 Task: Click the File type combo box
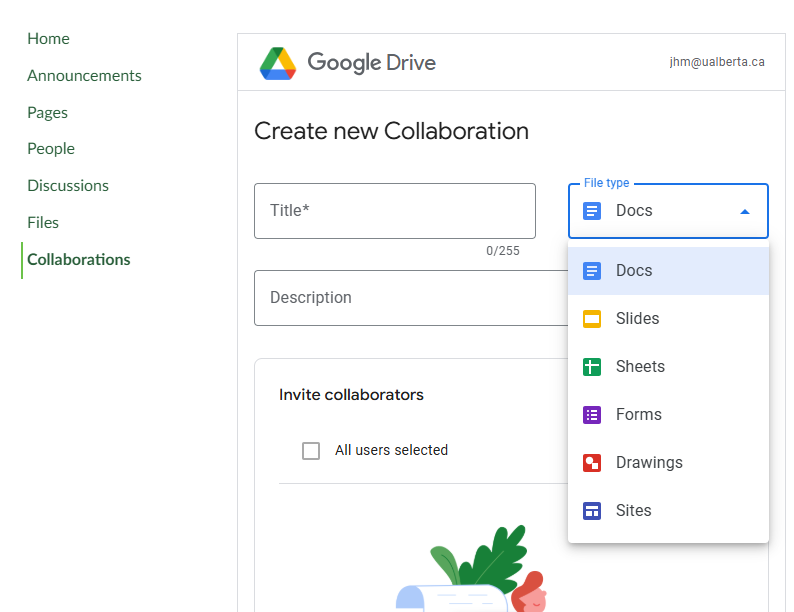[667, 211]
